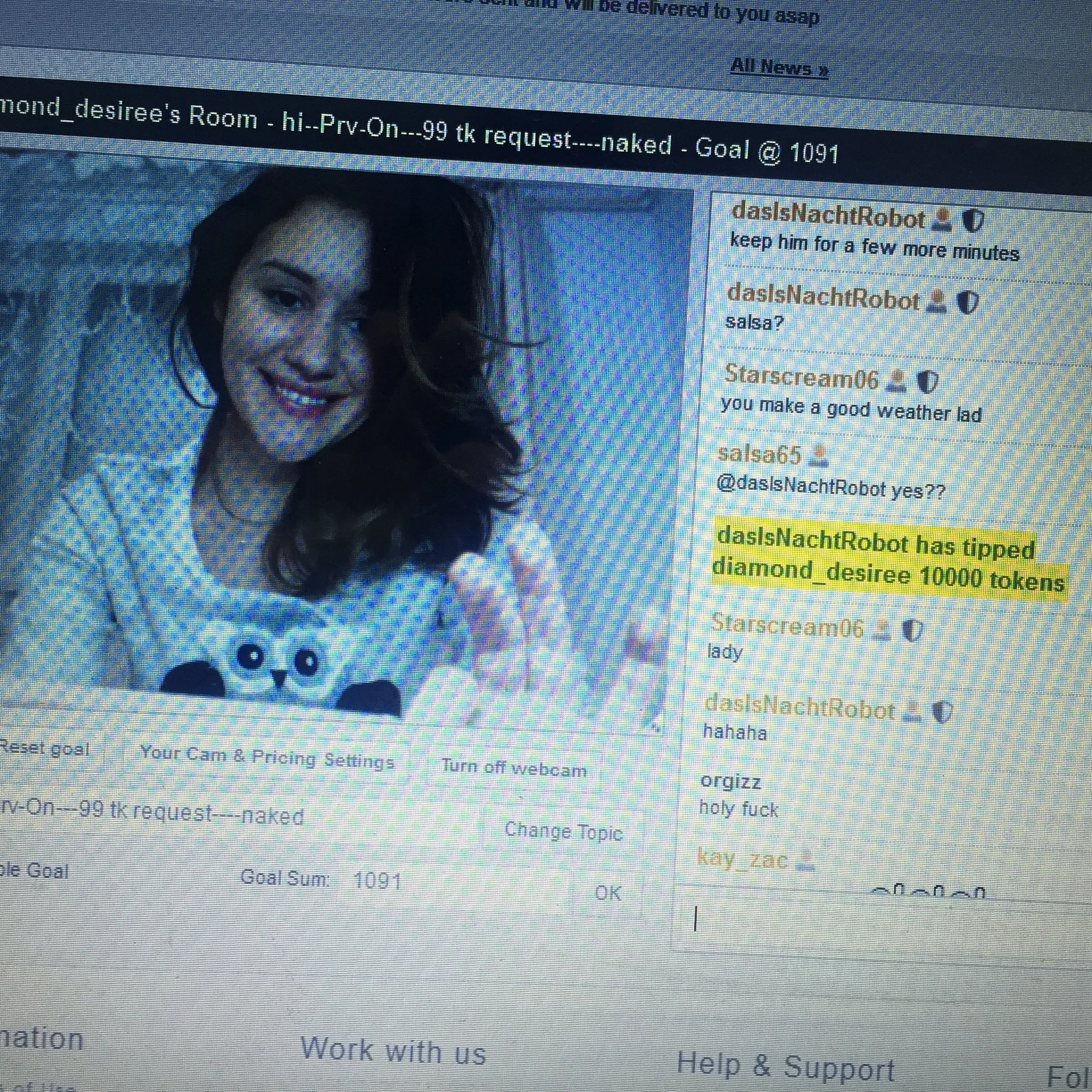
Task: Click user icon next to salsa65
Action: (x=820, y=456)
